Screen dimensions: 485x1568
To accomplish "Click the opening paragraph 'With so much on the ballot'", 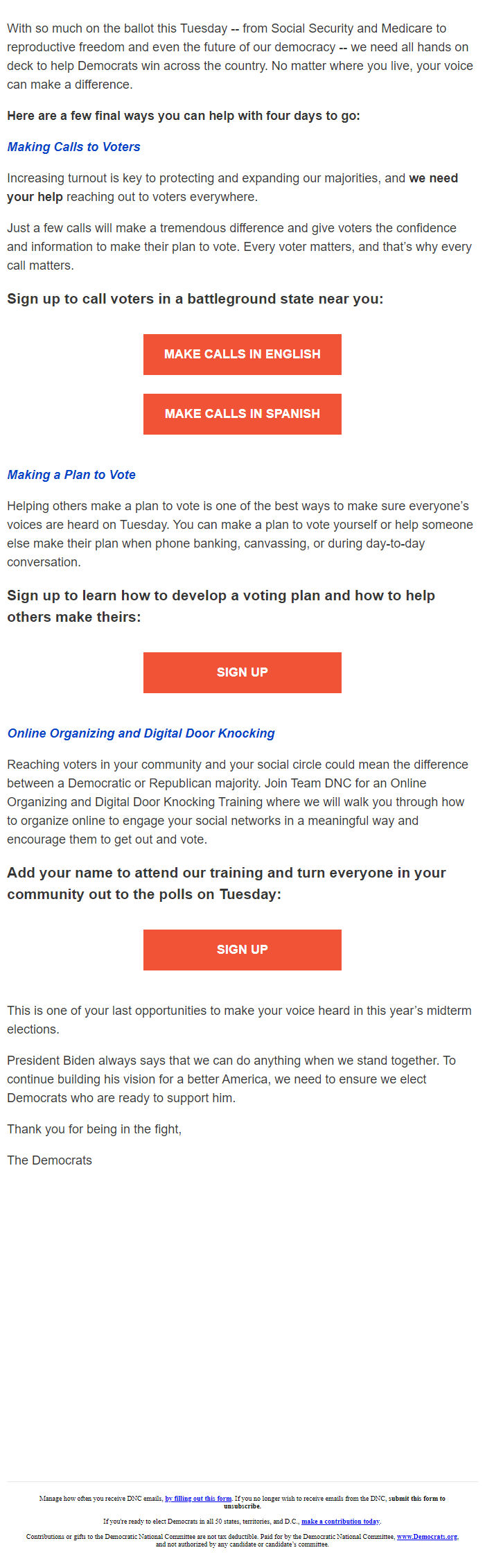I will pos(240,56).
